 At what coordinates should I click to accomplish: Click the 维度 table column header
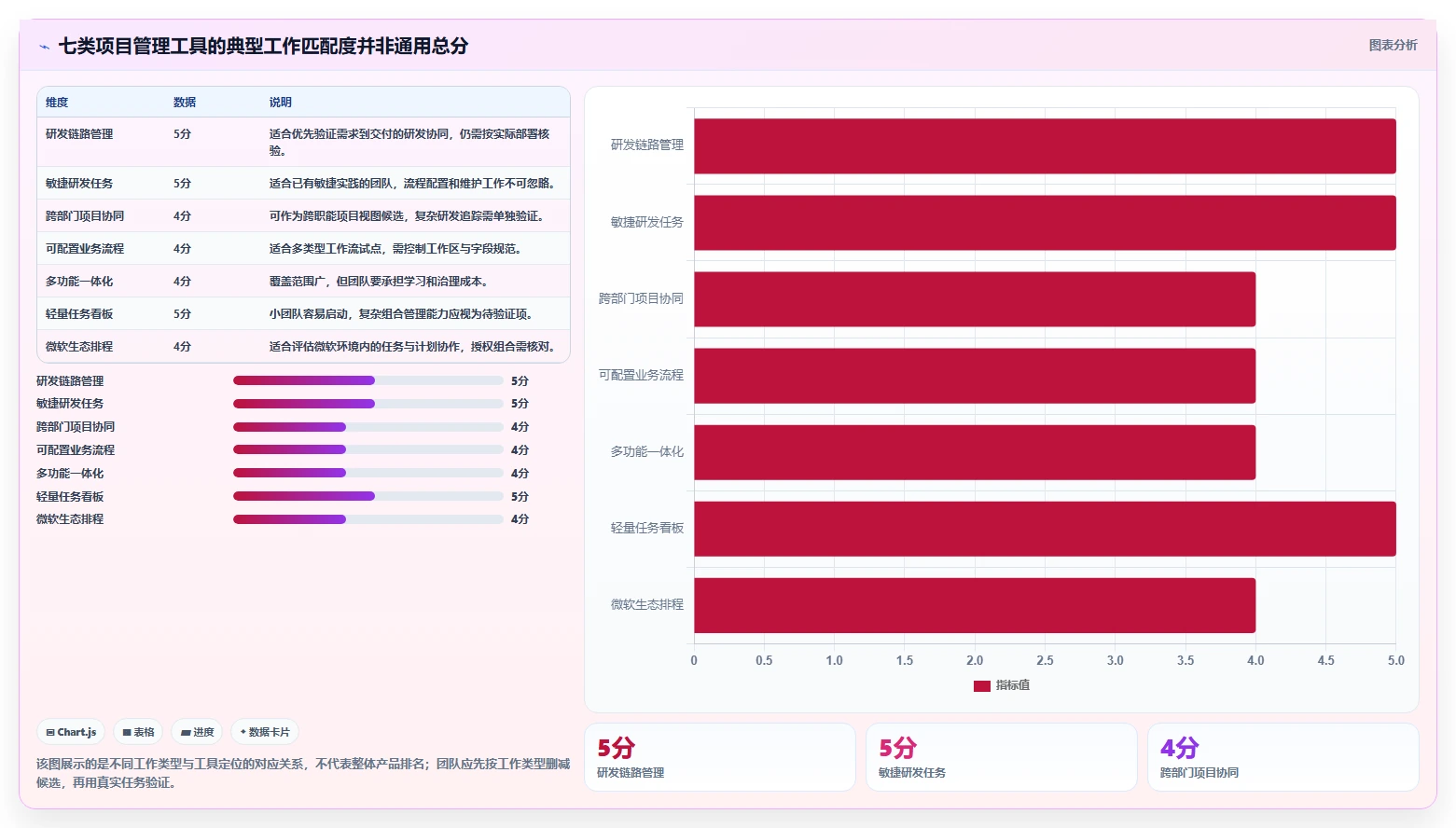point(57,103)
